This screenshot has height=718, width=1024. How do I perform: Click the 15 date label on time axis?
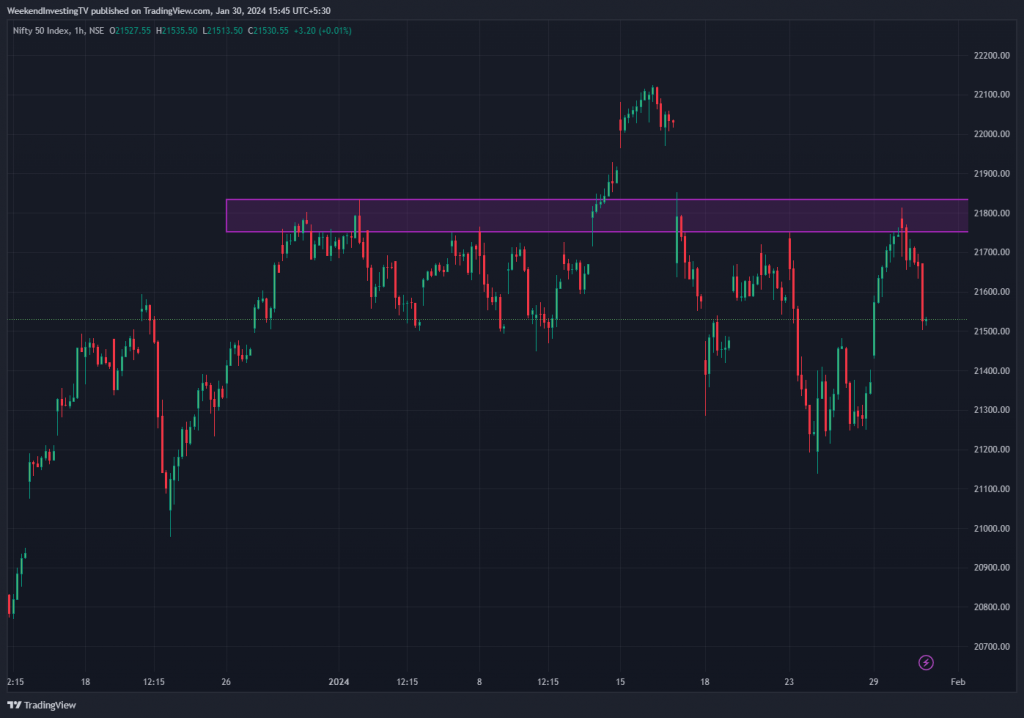620,682
